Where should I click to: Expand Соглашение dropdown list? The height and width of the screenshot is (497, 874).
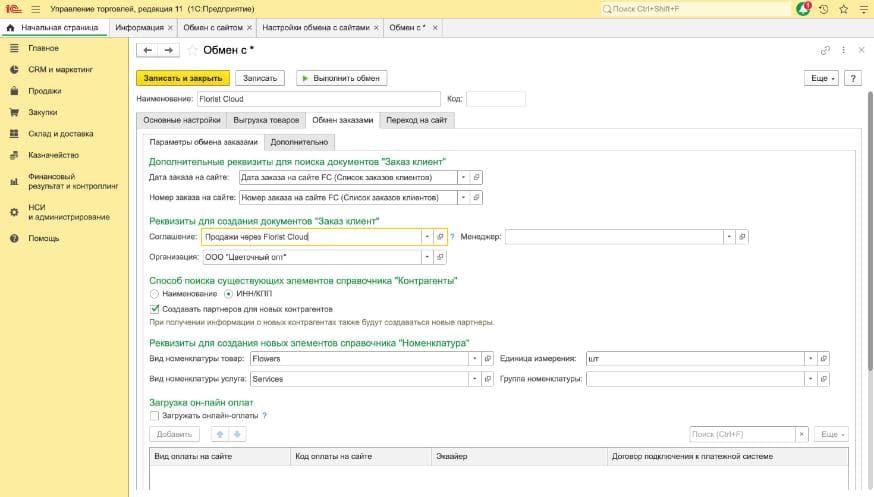pos(427,237)
